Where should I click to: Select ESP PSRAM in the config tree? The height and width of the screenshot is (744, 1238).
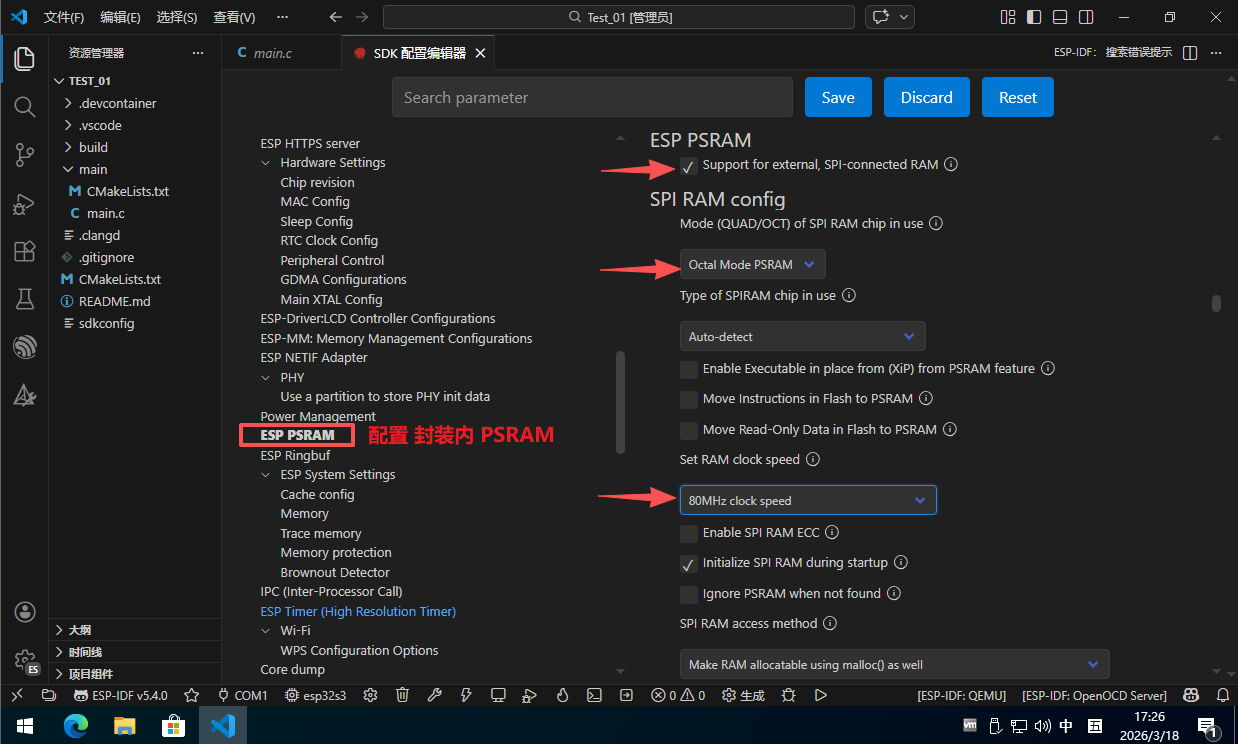click(297, 435)
